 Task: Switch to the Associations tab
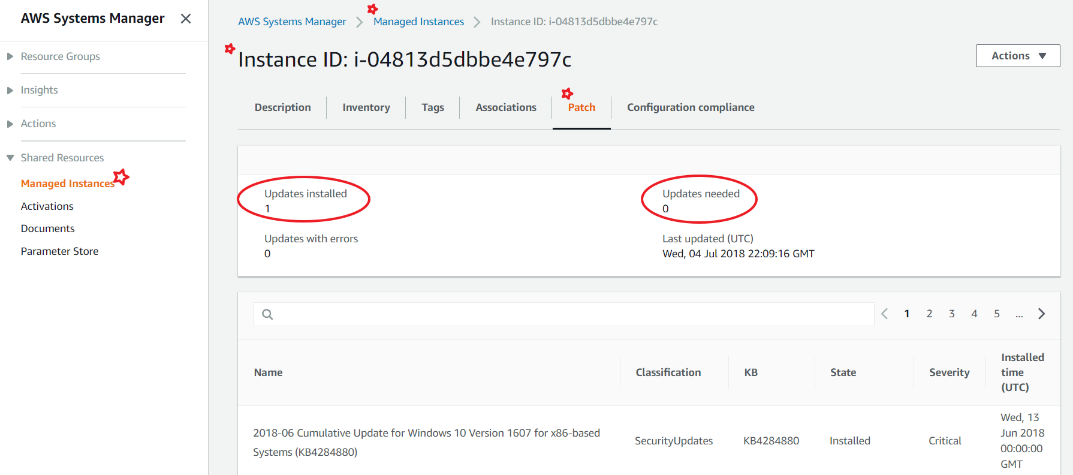click(x=506, y=107)
